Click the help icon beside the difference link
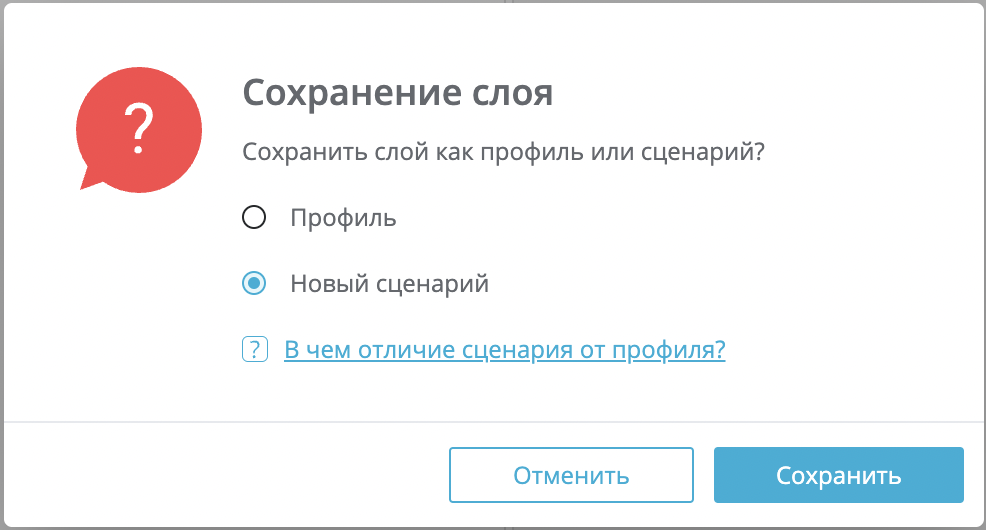The image size is (986, 530). 255,349
